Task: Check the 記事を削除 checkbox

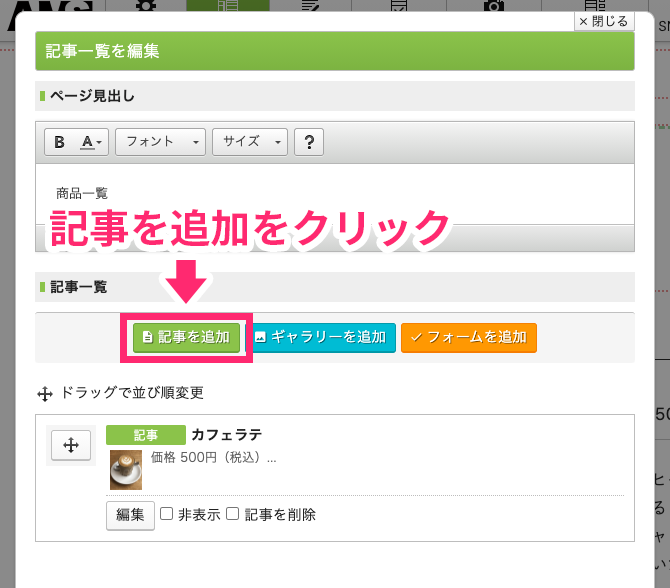Action: pyautogui.click(x=232, y=514)
